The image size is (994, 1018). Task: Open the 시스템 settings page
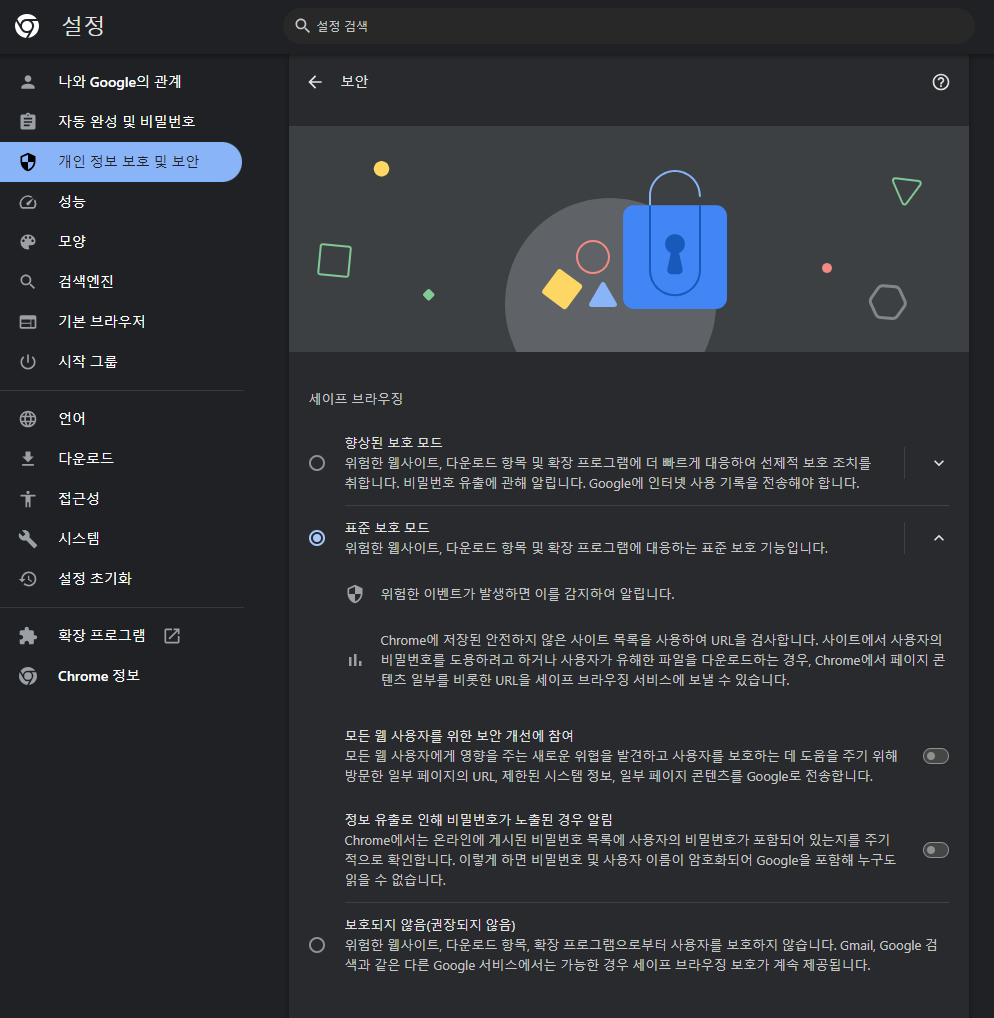coord(121,539)
